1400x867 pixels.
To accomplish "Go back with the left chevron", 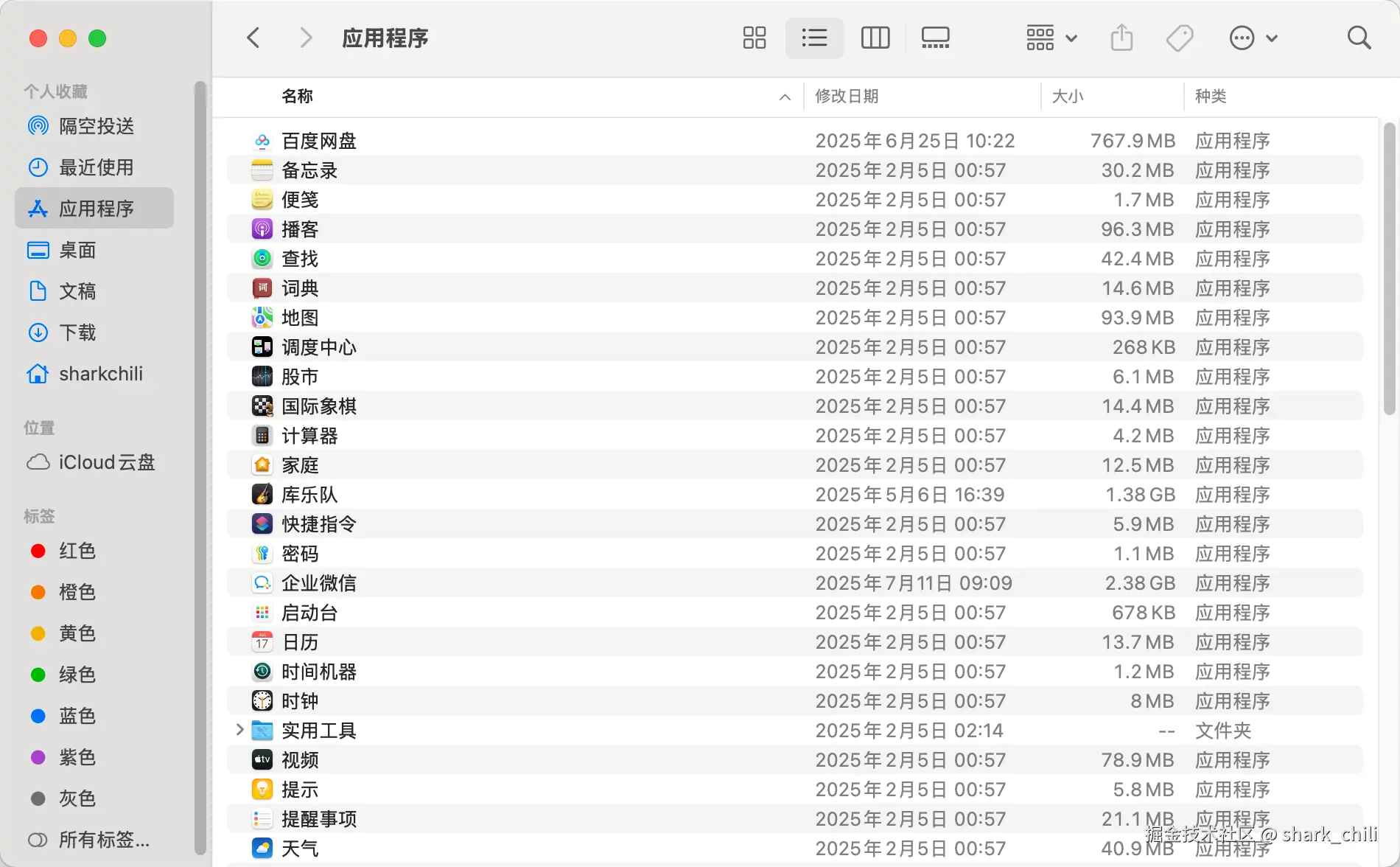I will coord(253,38).
